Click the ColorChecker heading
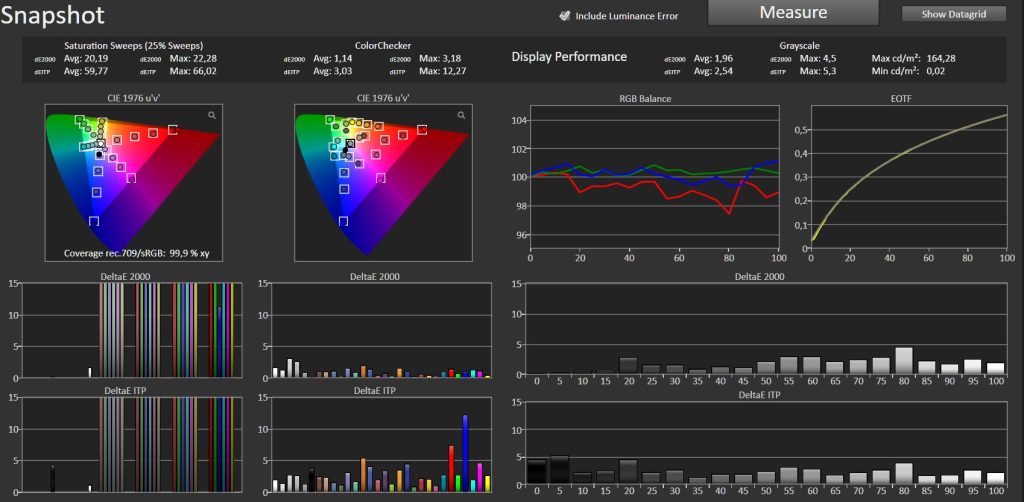Screen dimensions: 1024x502 (383, 46)
